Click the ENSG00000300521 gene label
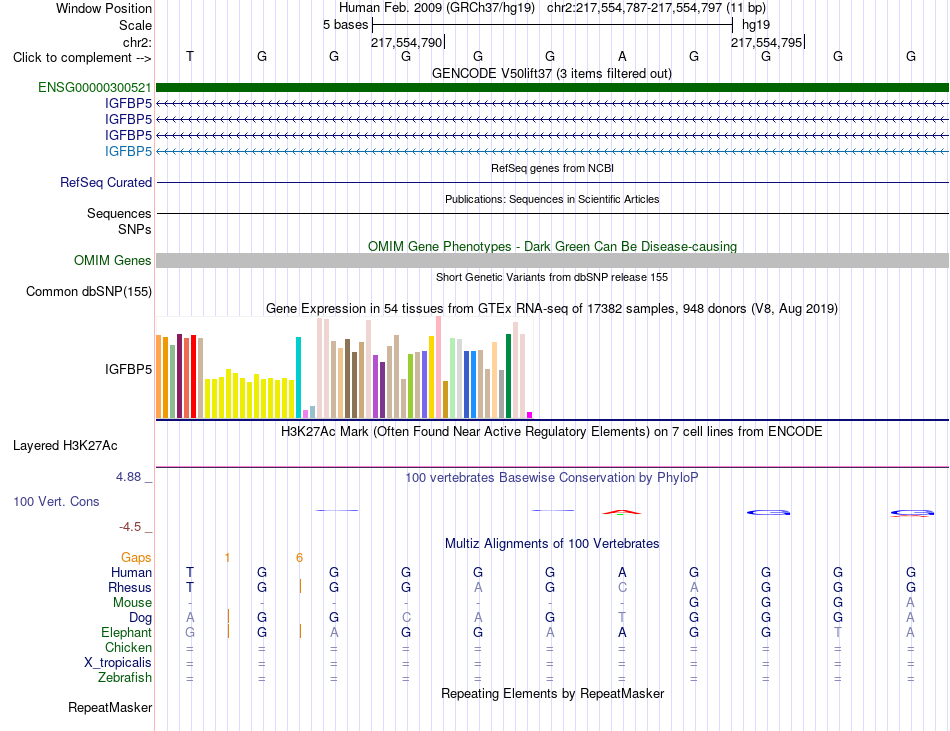The height and width of the screenshot is (731, 950). 95,88
